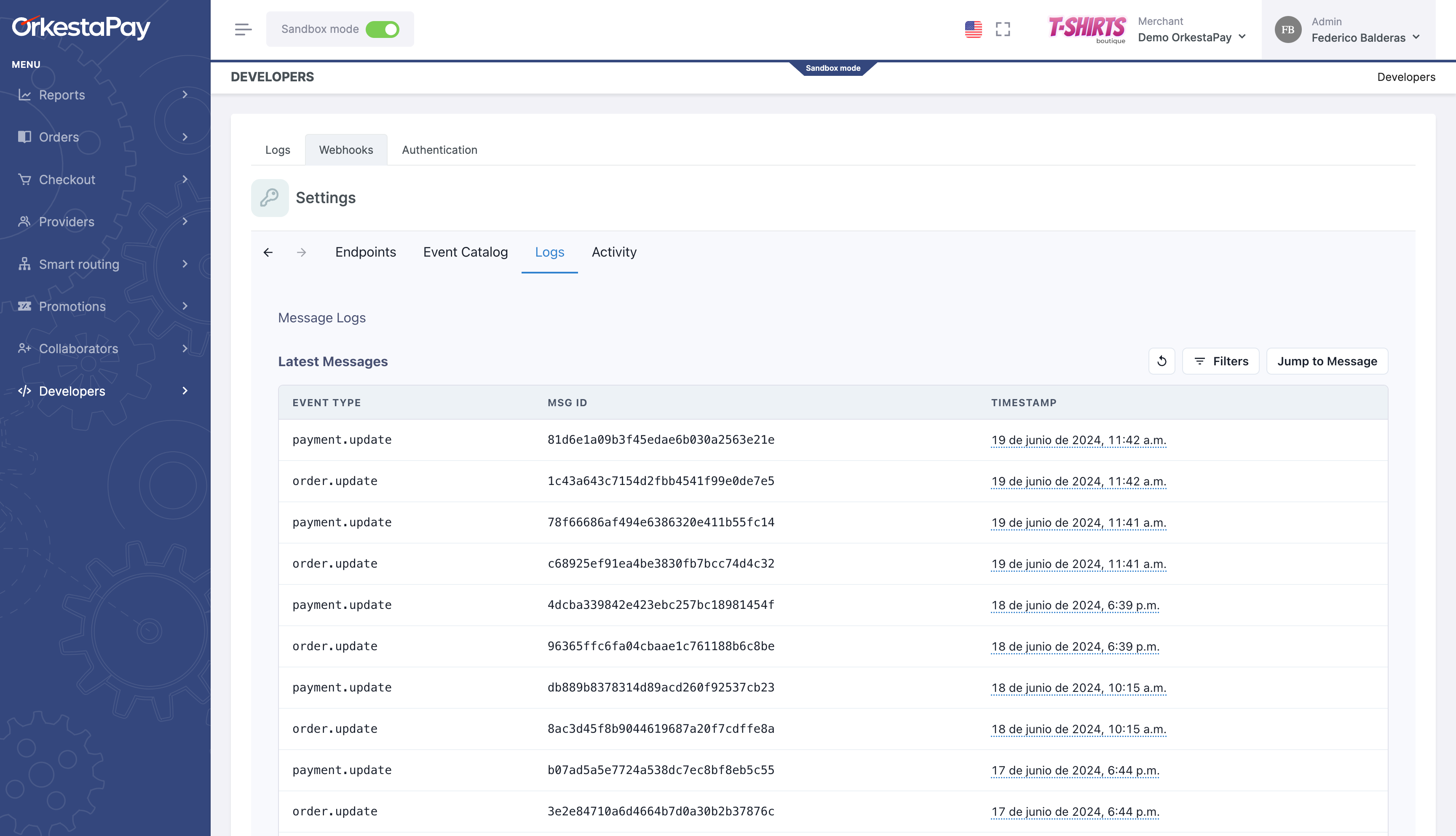Click the forward arrow icon
The height and width of the screenshot is (836, 1456).
click(301, 253)
